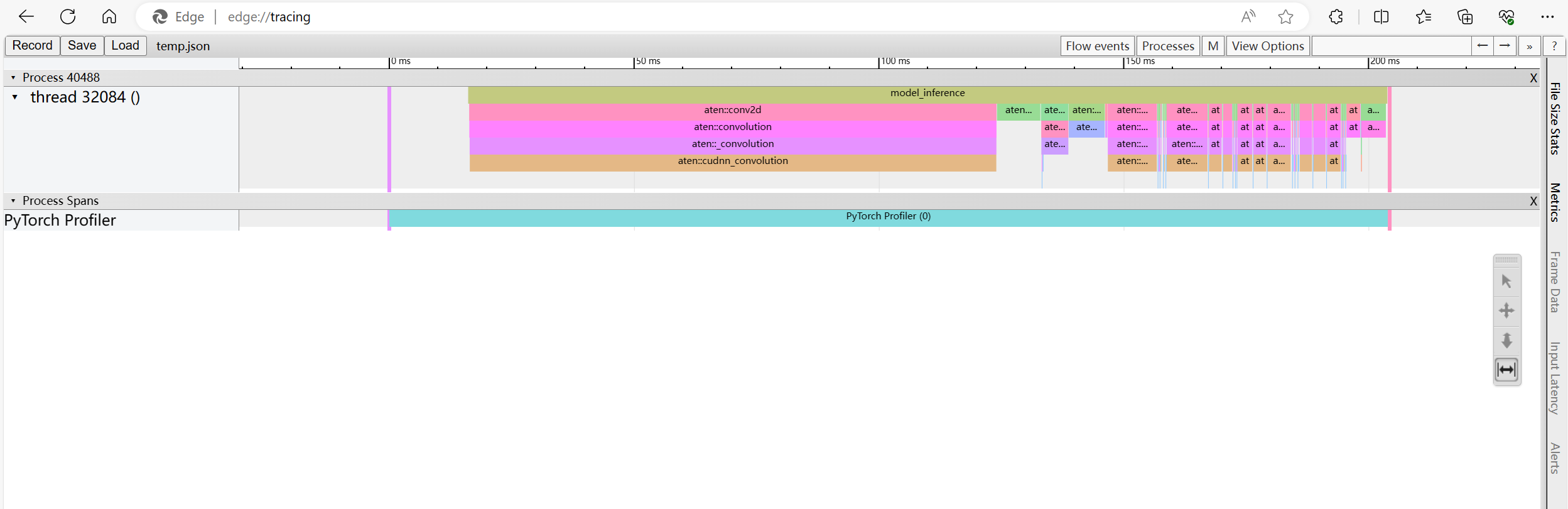
Task: Activate the pan mode cross-arrow tool
Action: [x=1506, y=310]
